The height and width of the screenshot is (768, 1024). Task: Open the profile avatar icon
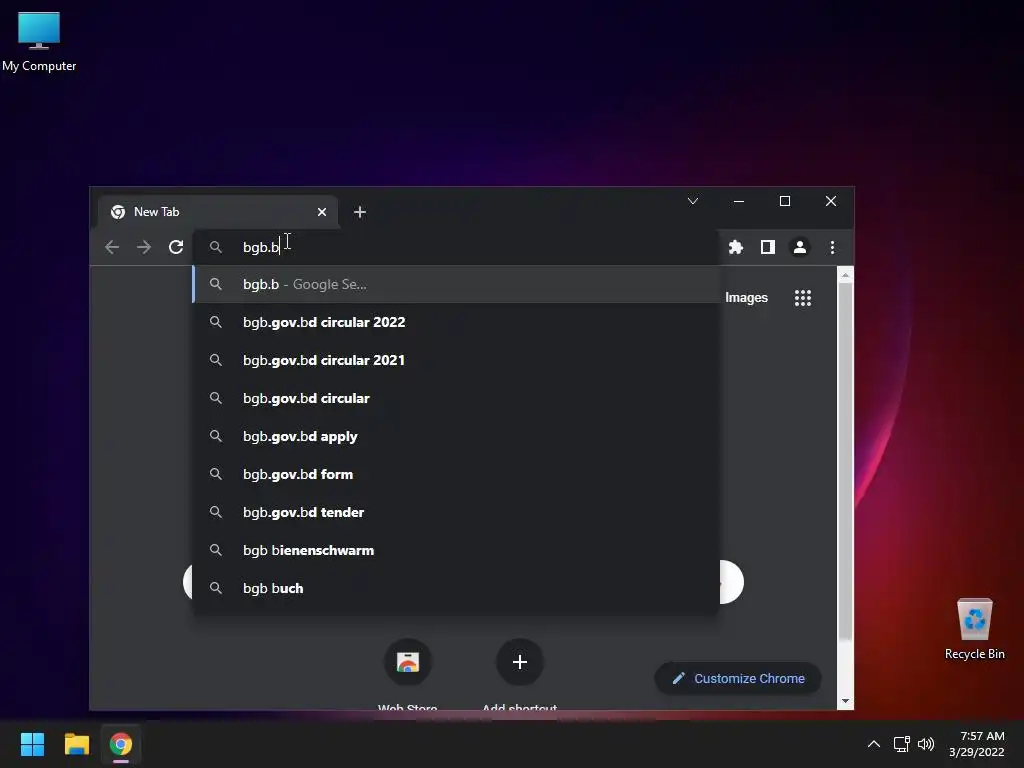799,248
